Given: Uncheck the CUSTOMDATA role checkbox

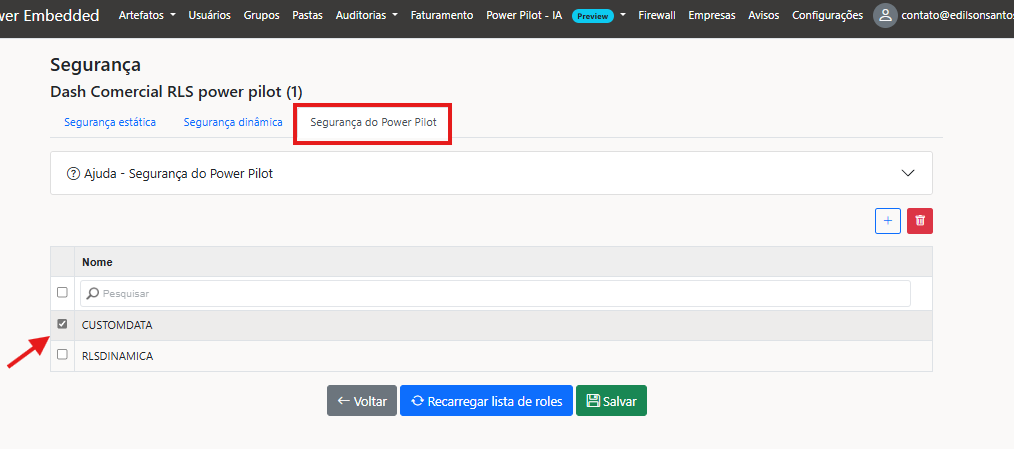Looking at the screenshot, I should 62,325.
